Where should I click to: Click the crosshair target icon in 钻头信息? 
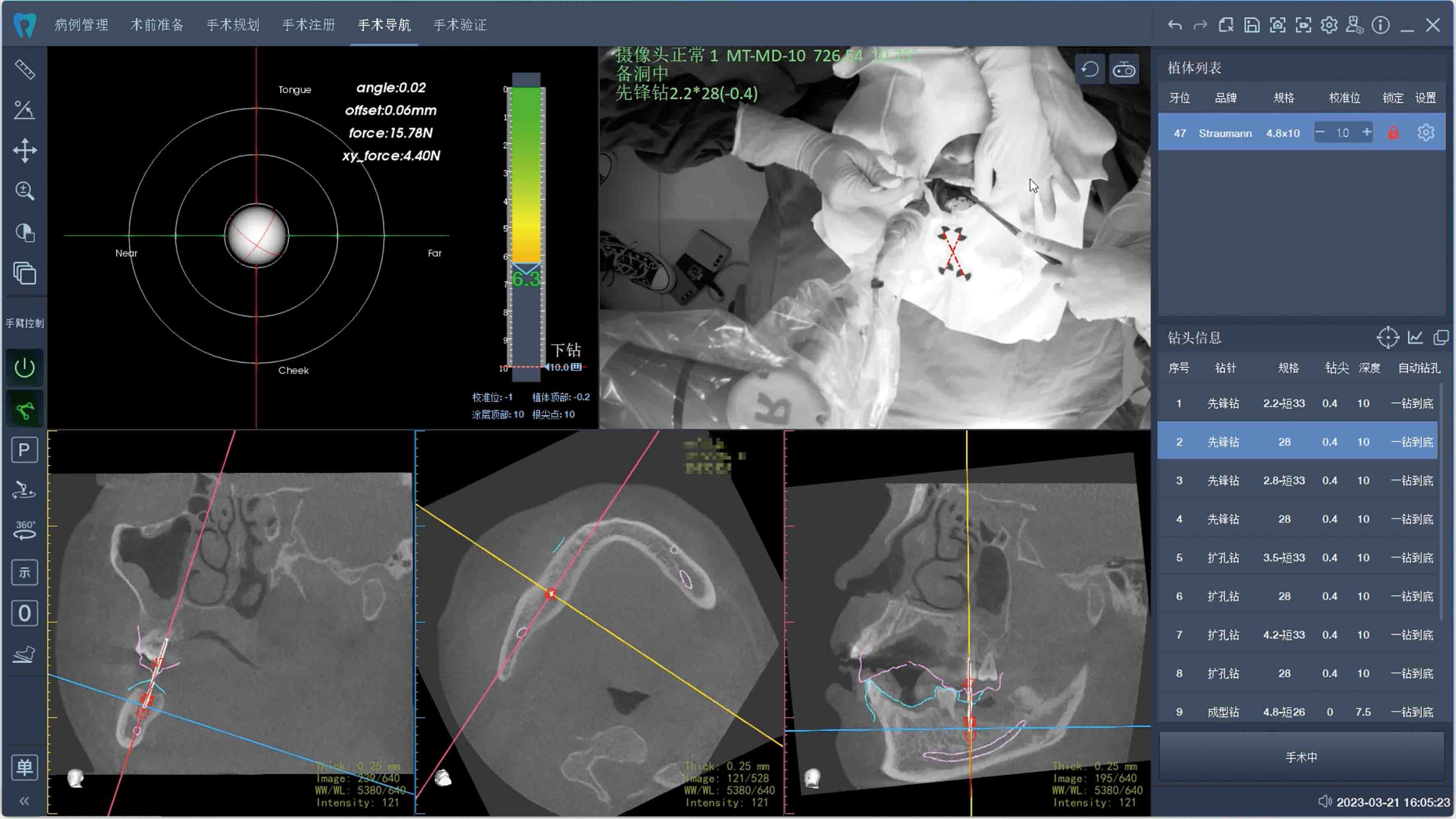[x=1388, y=338]
